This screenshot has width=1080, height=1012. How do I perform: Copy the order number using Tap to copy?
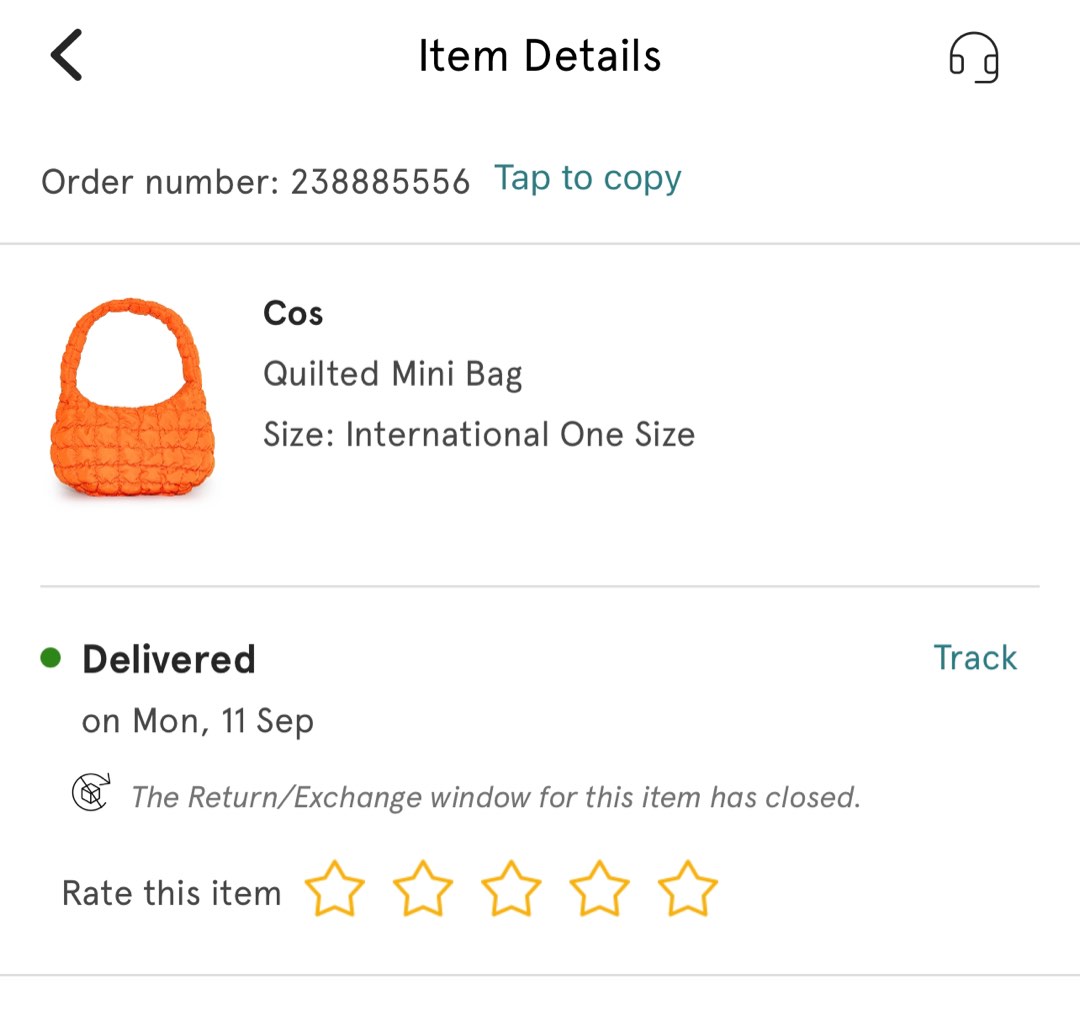(587, 178)
